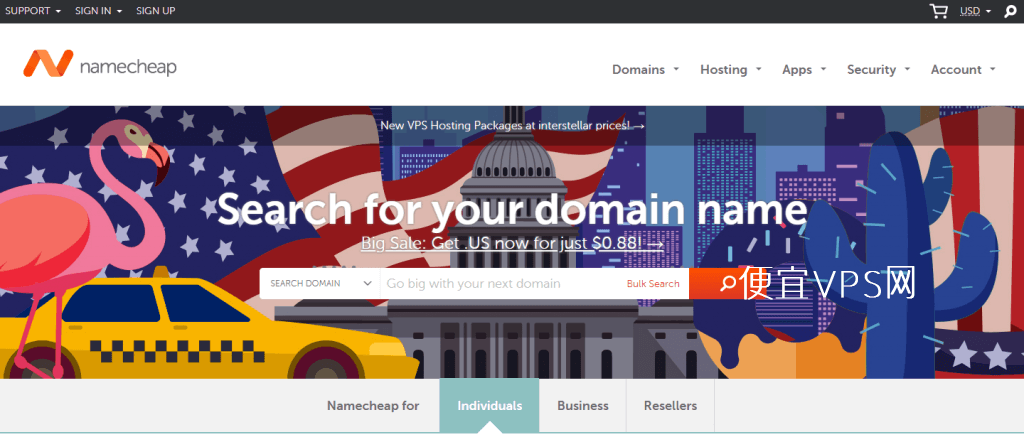Click the Bulk Search link
This screenshot has height=442, width=1024.
[x=653, y=284]
